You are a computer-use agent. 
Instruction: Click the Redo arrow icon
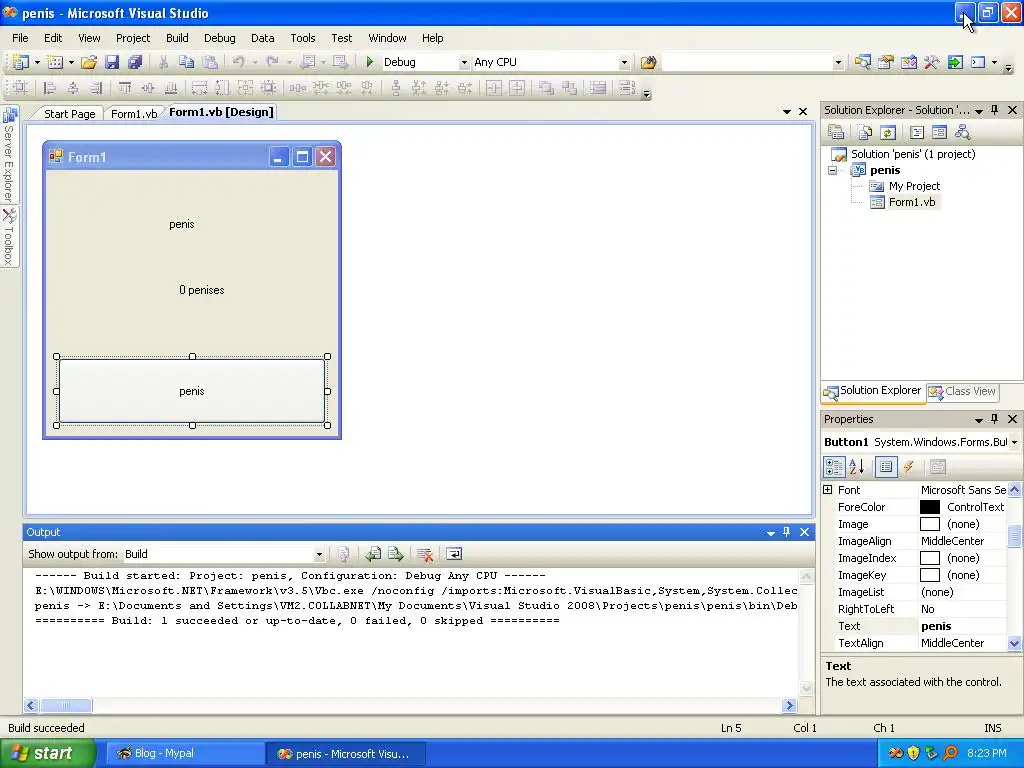point(272,62)
